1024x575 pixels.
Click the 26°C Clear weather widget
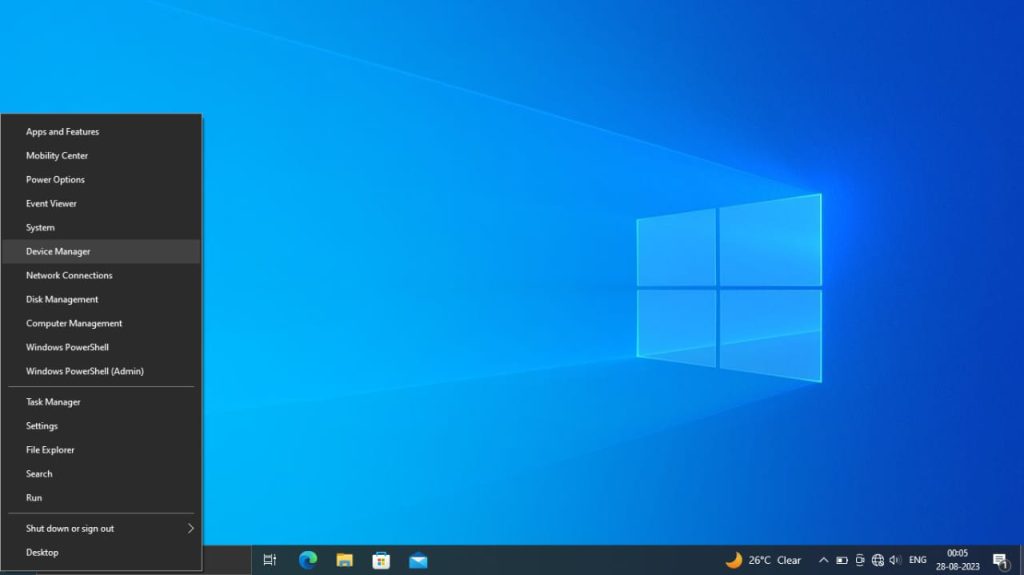(x=763, y=560)
